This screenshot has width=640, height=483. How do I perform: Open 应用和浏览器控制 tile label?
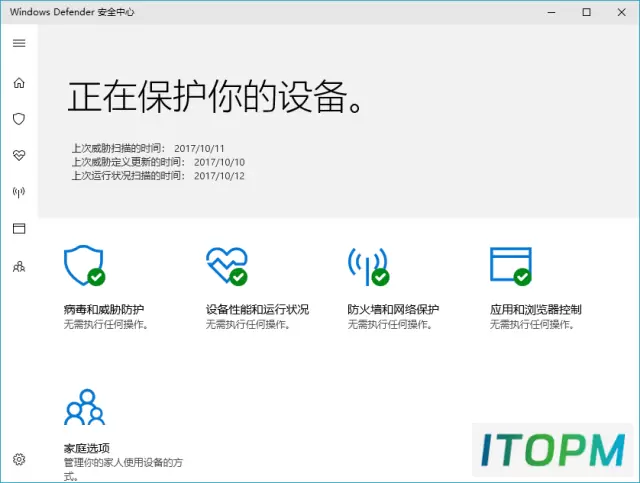(x=536, y=309)
